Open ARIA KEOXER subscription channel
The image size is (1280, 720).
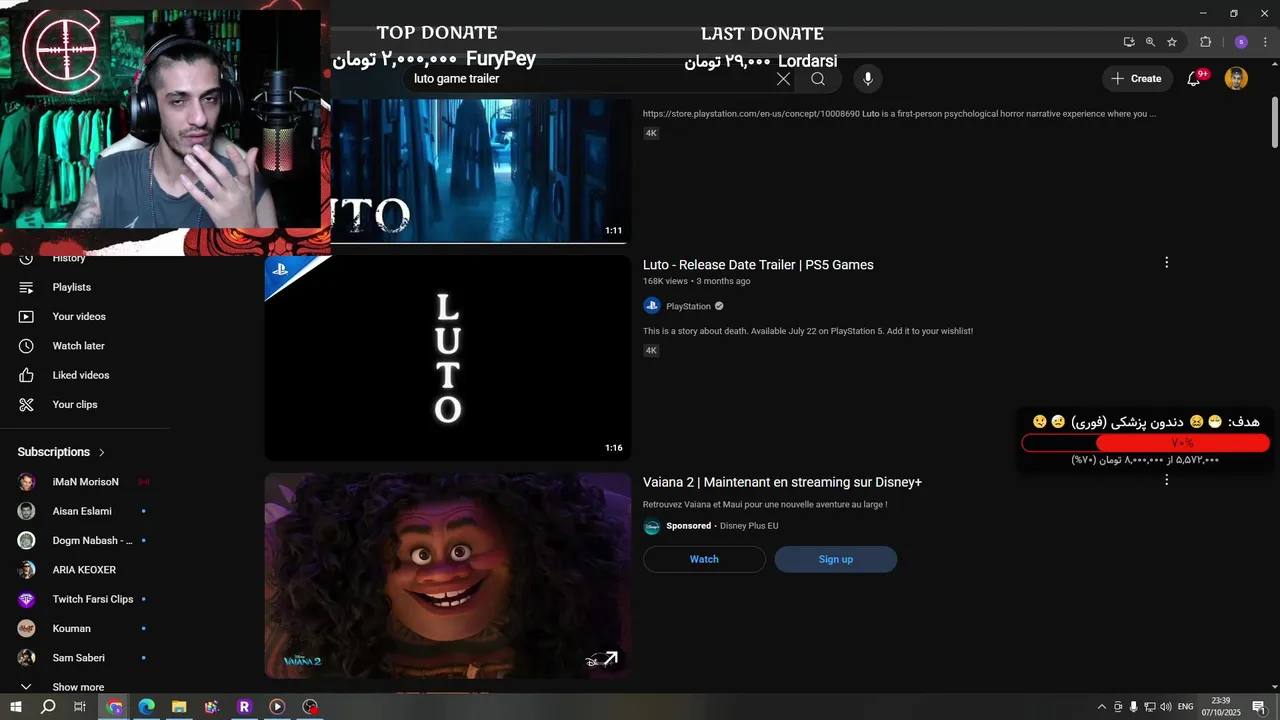point(84,570)
